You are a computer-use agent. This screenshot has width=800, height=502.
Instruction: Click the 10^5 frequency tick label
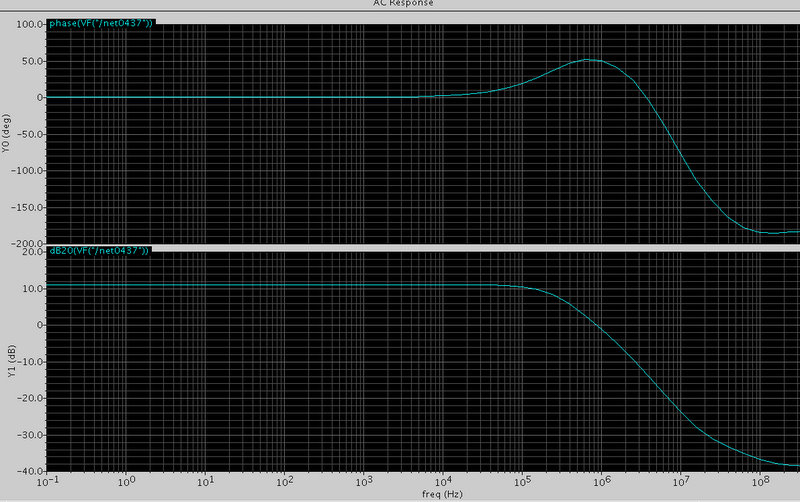click(x=522, y=481)
